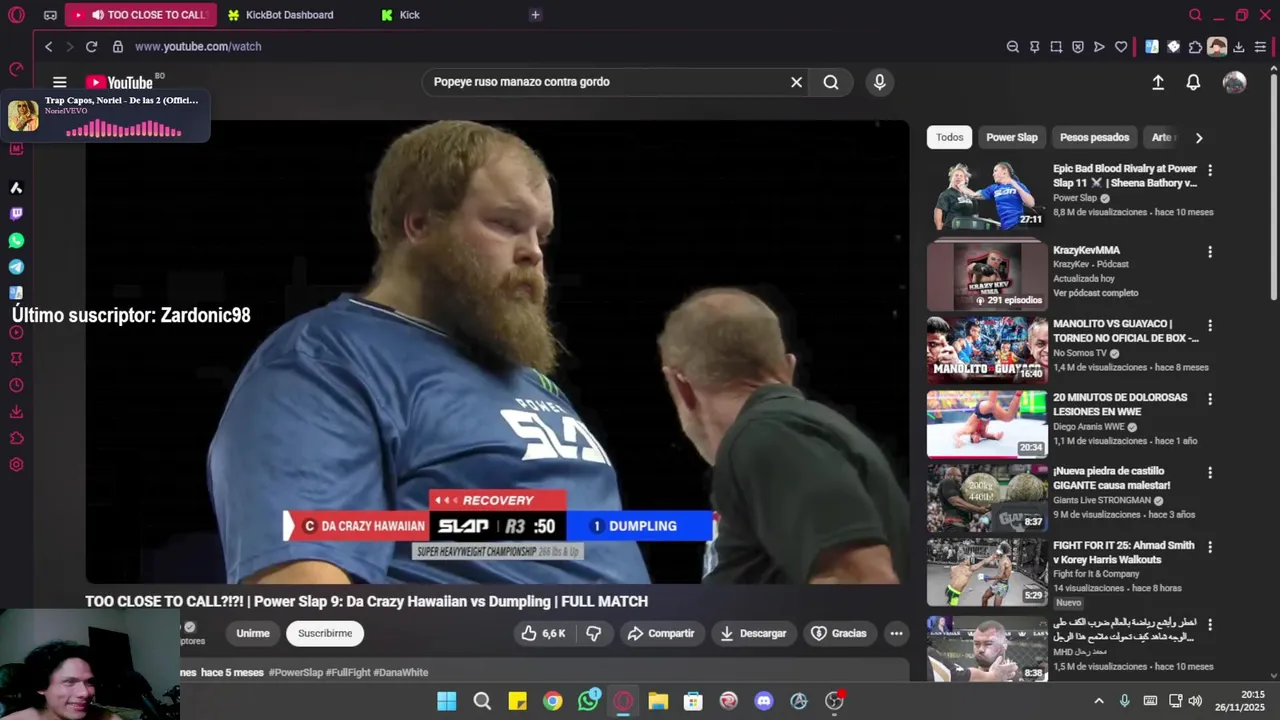Open options for FIGHT FOR IT 25 video
The width and height of the screenshot is (1280, 720).
tap(1209, 547)
